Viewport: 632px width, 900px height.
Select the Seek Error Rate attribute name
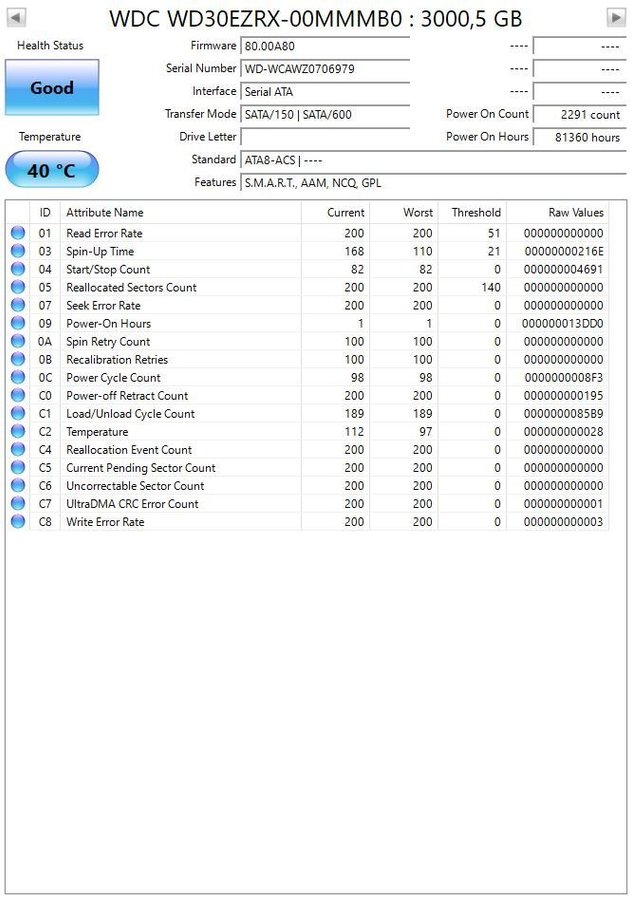pos(103,305)
